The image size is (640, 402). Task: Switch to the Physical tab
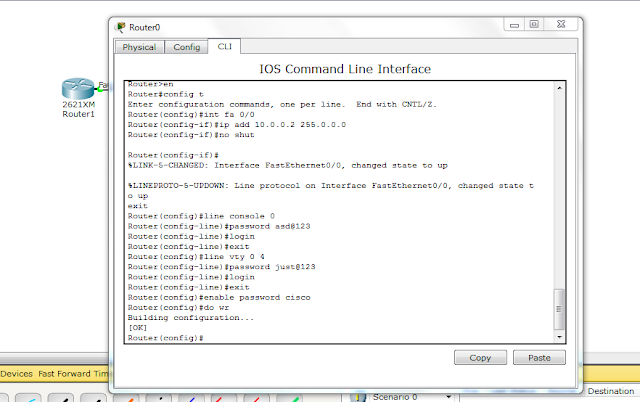139,47
